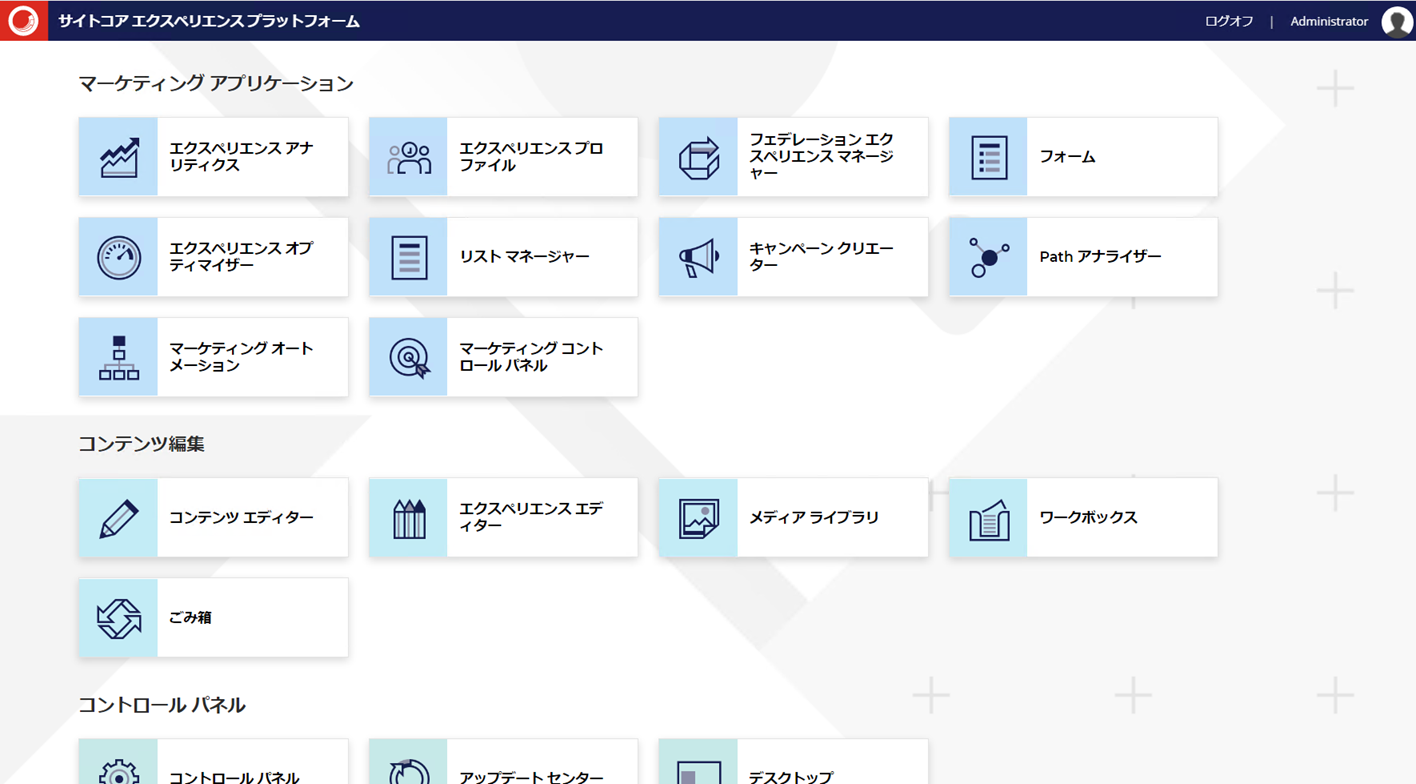
Task: Open エクスペリエンス プロファイル tile label
Action: [531, 157]
